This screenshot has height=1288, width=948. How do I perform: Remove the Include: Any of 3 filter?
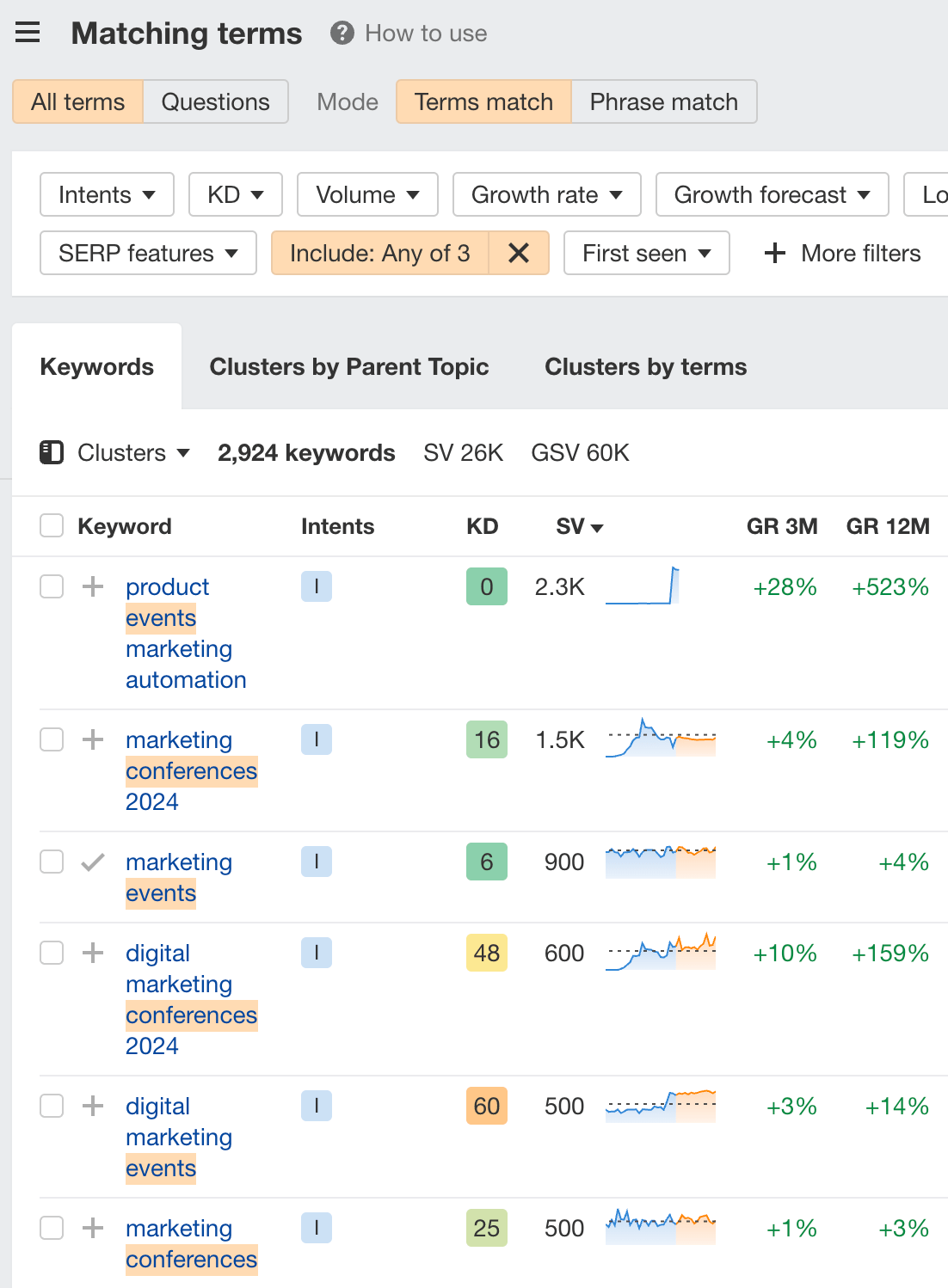click(519, 253)
